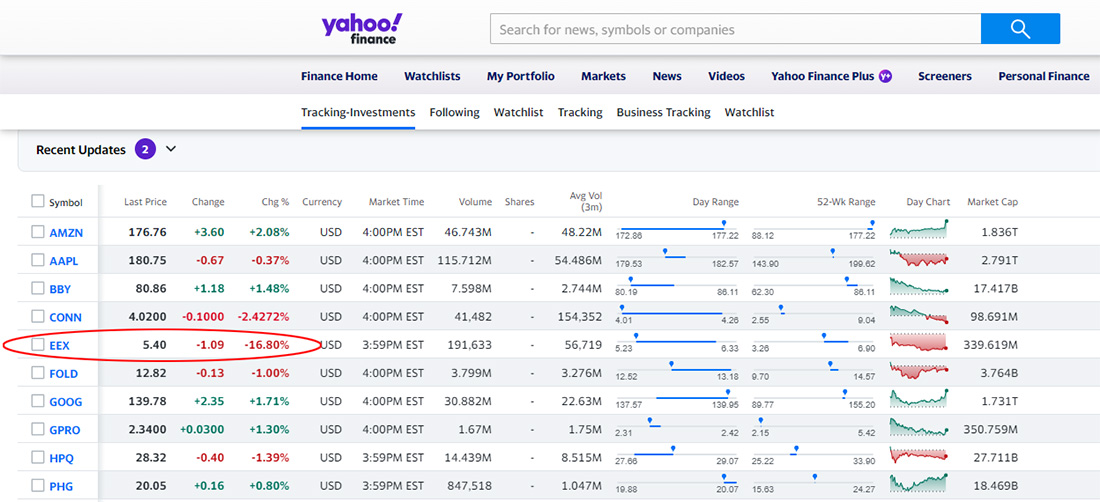Check the EEX row checkbox
The width and height of the screenshot is (1100, 502).
[x=37, y=344]
